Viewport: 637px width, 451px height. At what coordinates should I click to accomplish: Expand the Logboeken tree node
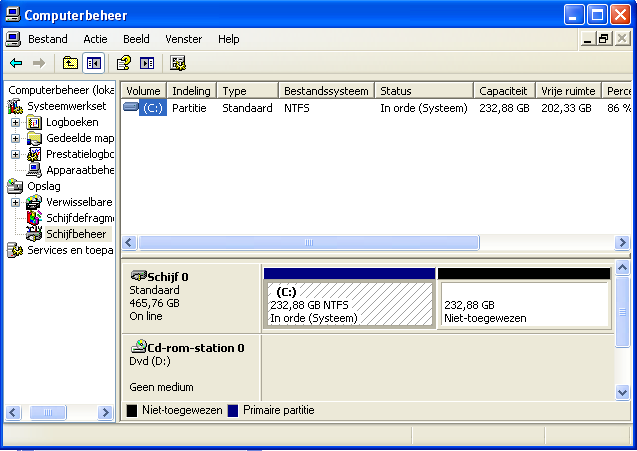tap(15, 122)
